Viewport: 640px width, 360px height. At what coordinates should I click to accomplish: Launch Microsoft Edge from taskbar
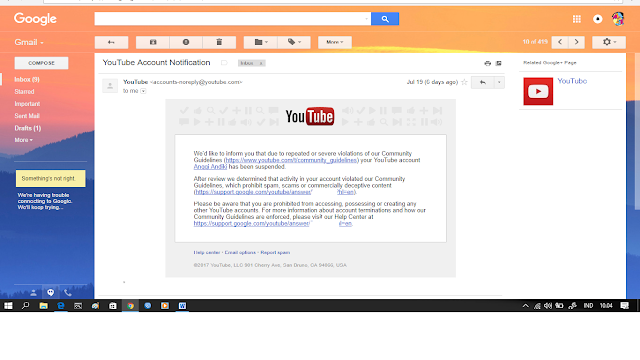pyautogui.click(x=61, y=306)
